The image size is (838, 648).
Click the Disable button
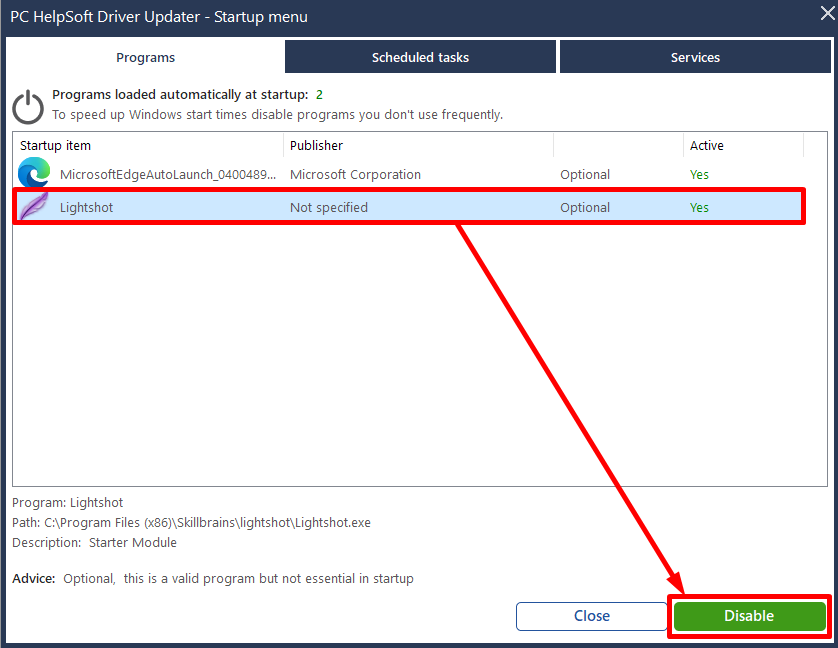coord(749,616)
